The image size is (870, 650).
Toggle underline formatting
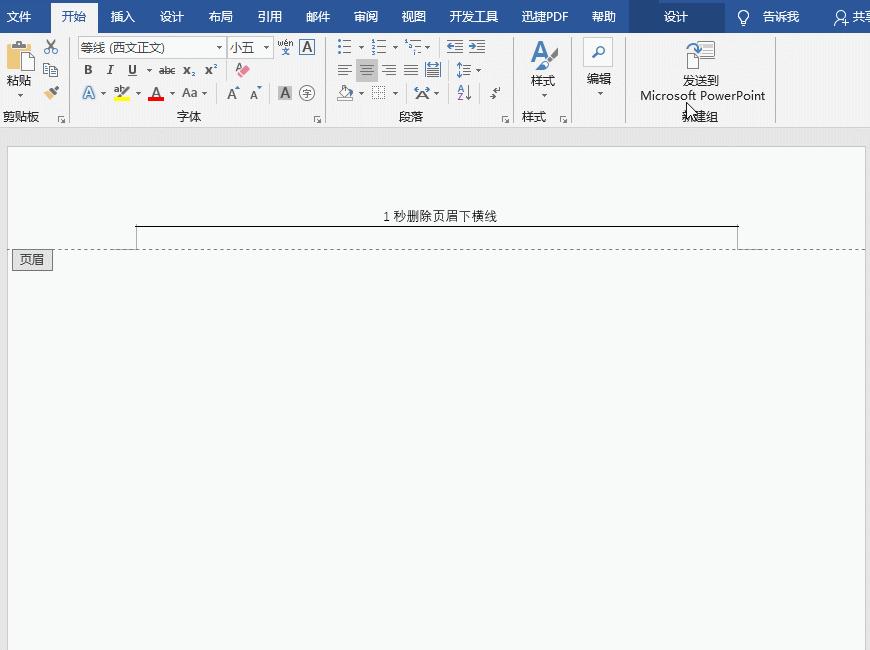pos(131,70)
